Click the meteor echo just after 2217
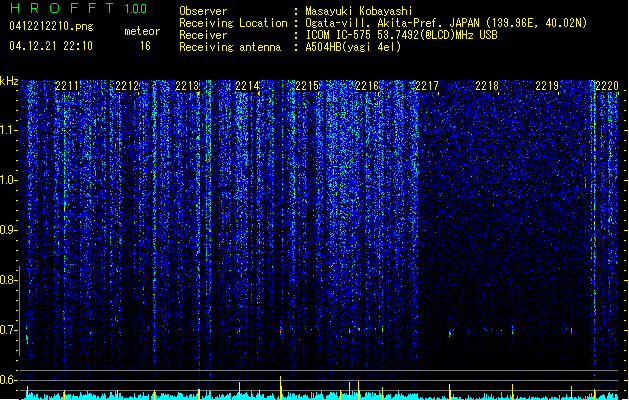 (x=450, y=333)
